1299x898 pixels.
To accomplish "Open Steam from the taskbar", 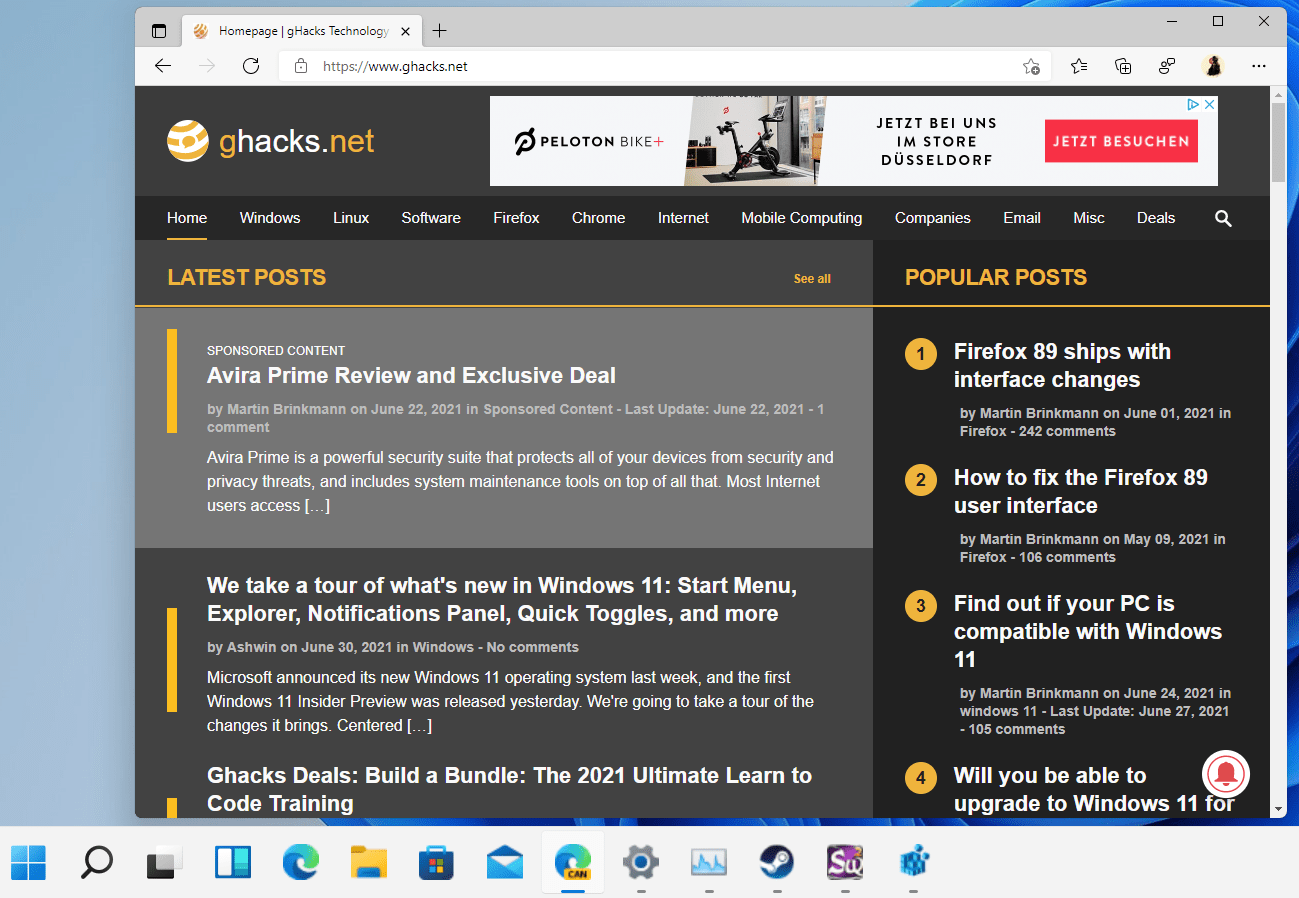I will (777, 862).
